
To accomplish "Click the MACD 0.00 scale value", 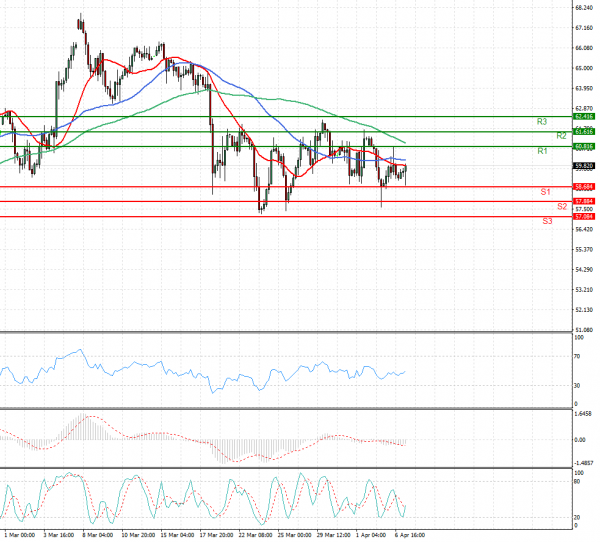I will [580, 440].
